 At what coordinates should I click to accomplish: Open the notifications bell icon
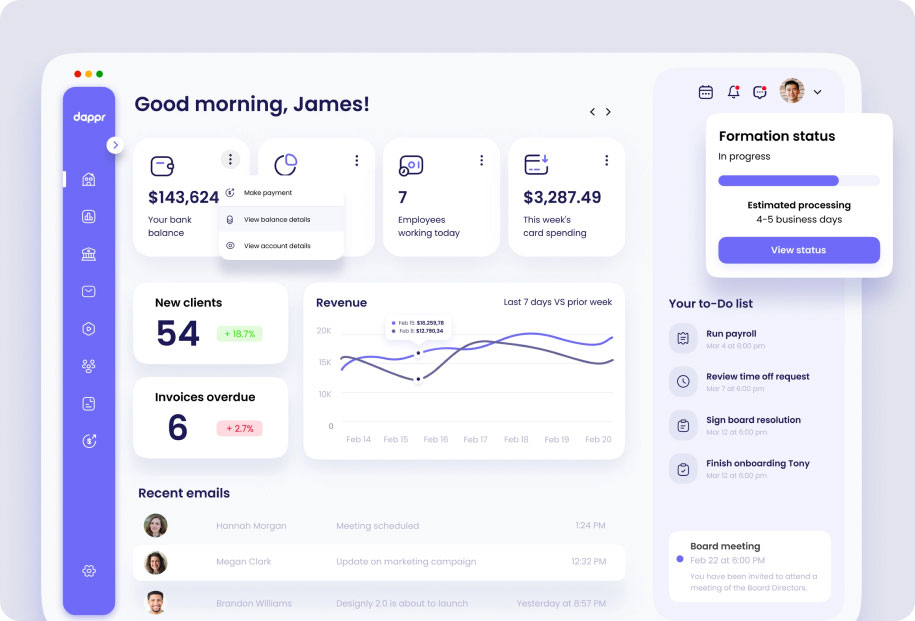(733, 92)
